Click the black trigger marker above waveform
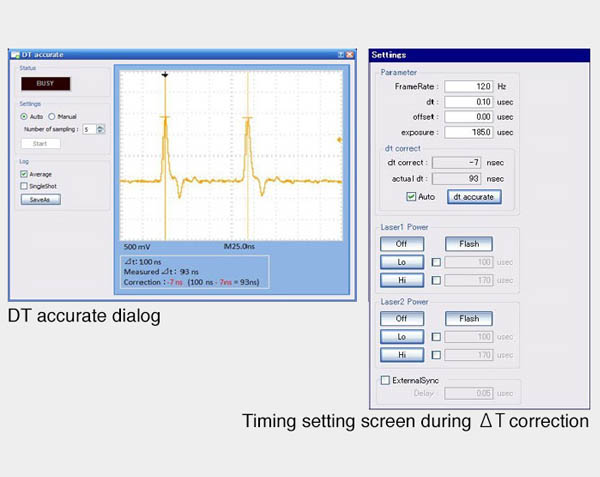This screenshot has width=600, height=477. click(x=165, y=74)
